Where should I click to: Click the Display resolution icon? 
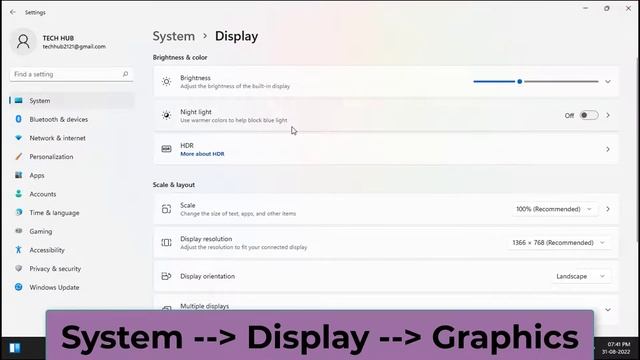(166, 242)
